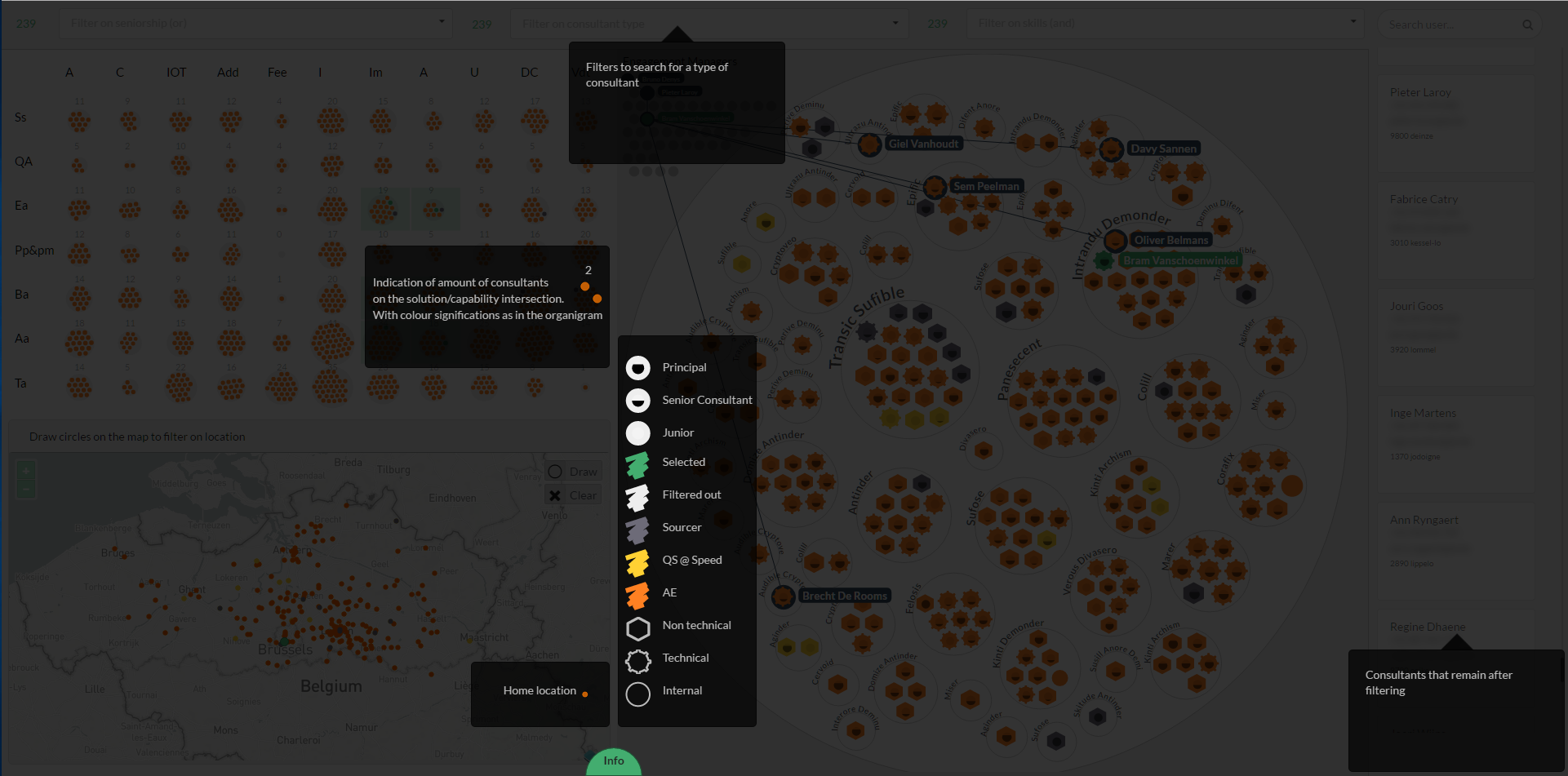This screenshot has width=1568, height=776.
Task: Click the Principal legend icon
Action: 637,368
